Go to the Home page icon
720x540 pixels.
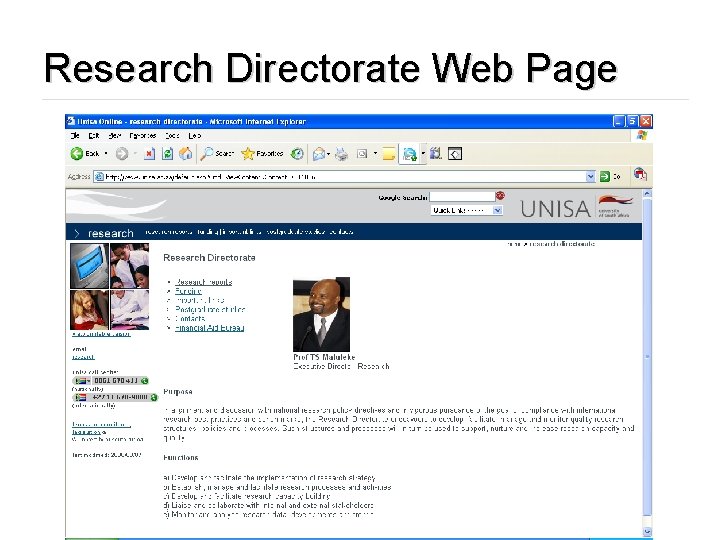186,153
